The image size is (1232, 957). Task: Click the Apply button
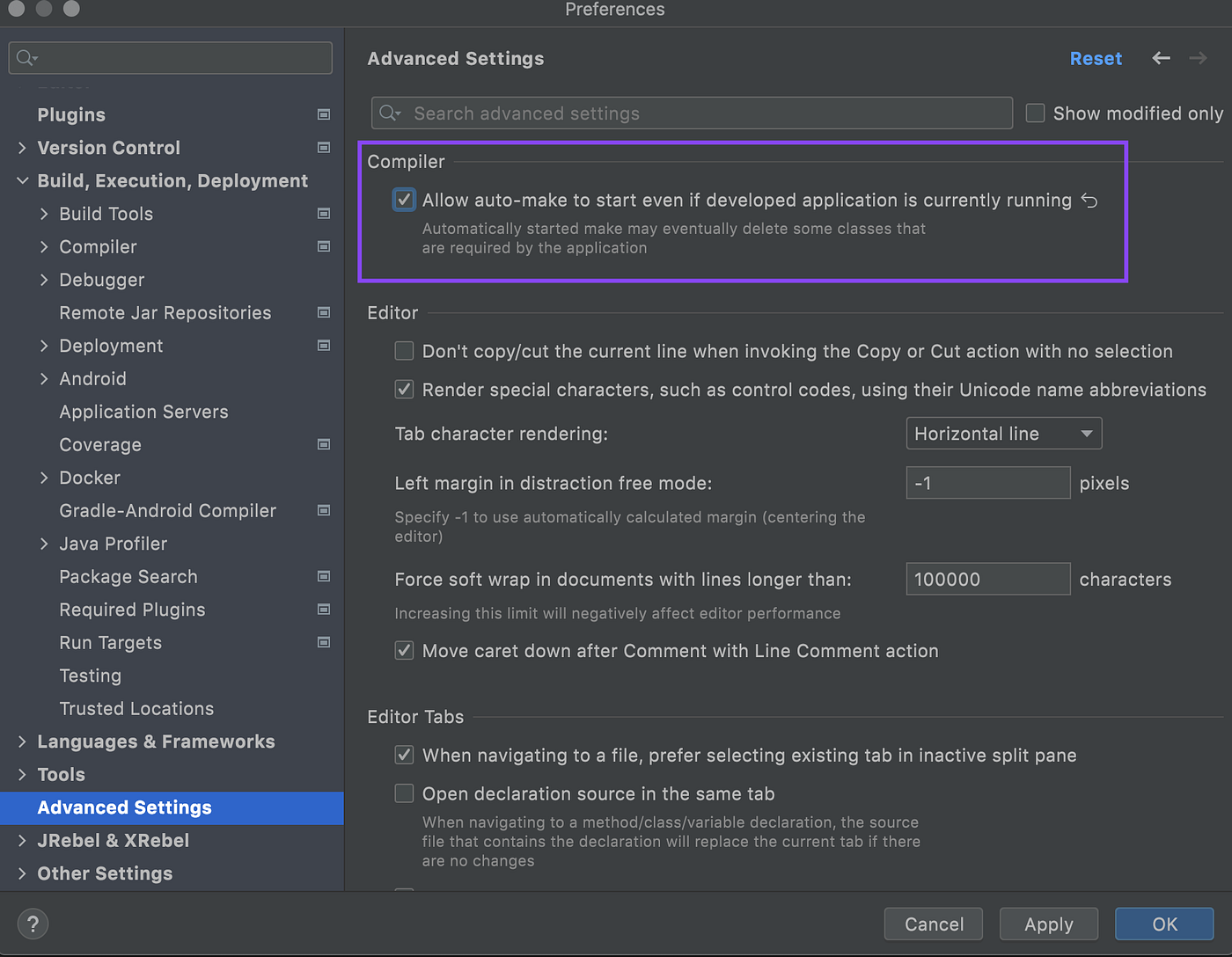(1049, 924)
